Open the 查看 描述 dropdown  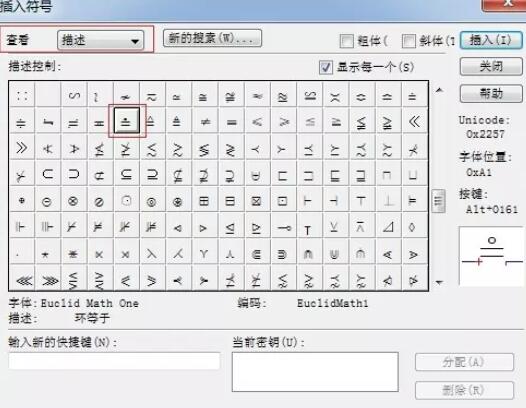coord(101,40)
